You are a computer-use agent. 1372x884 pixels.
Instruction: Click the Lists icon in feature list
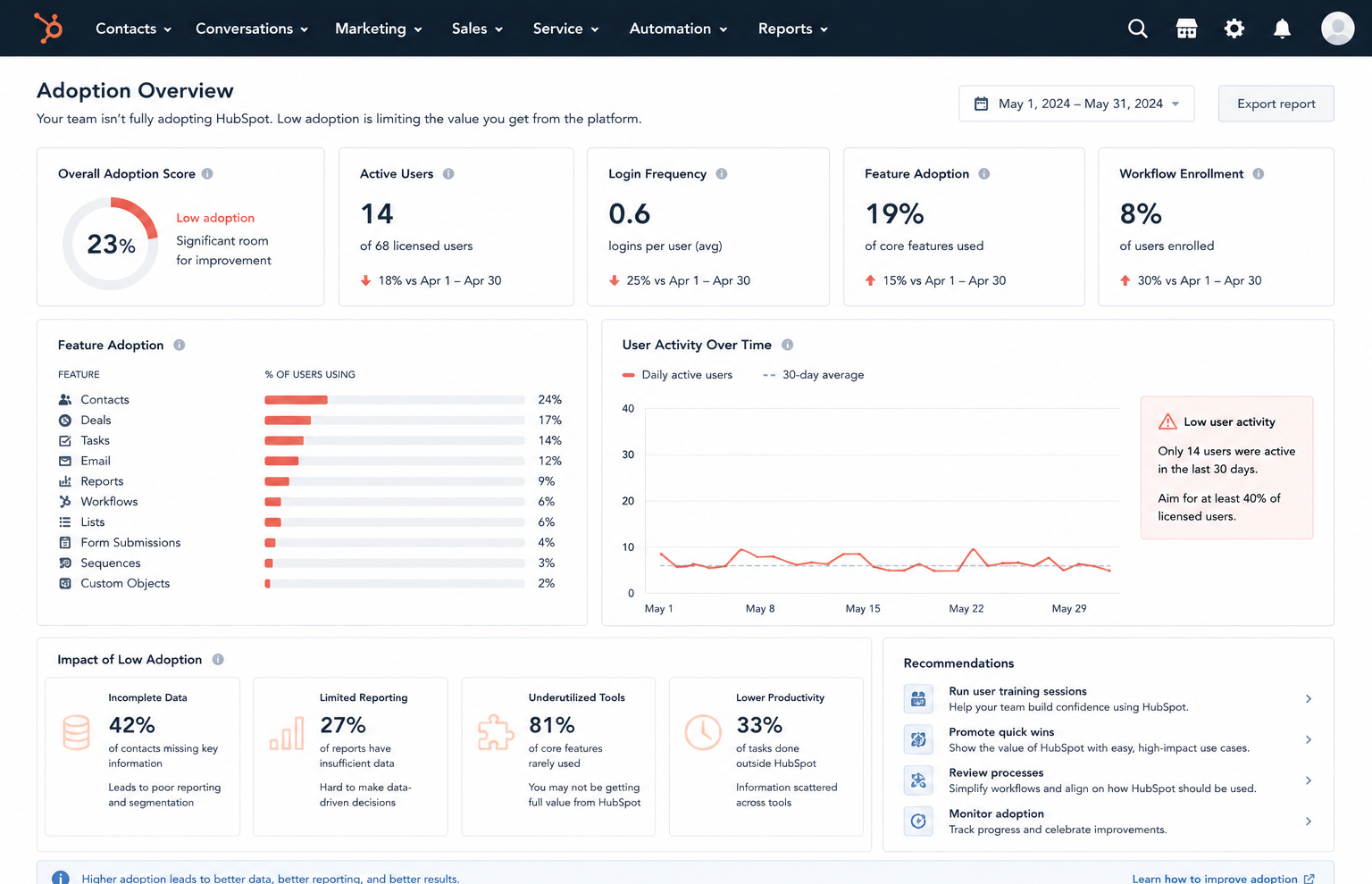65,522
